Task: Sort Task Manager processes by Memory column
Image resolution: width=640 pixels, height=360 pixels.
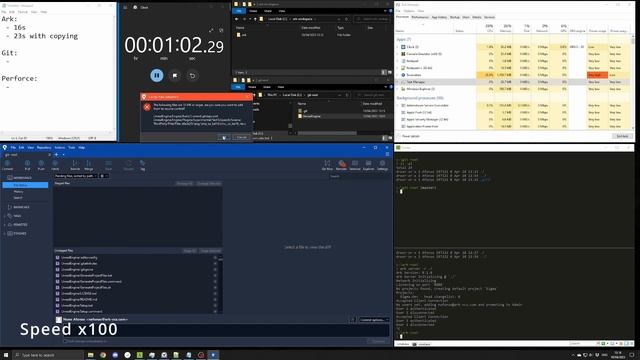Action: pyautogui.click(x=505, y=28)
